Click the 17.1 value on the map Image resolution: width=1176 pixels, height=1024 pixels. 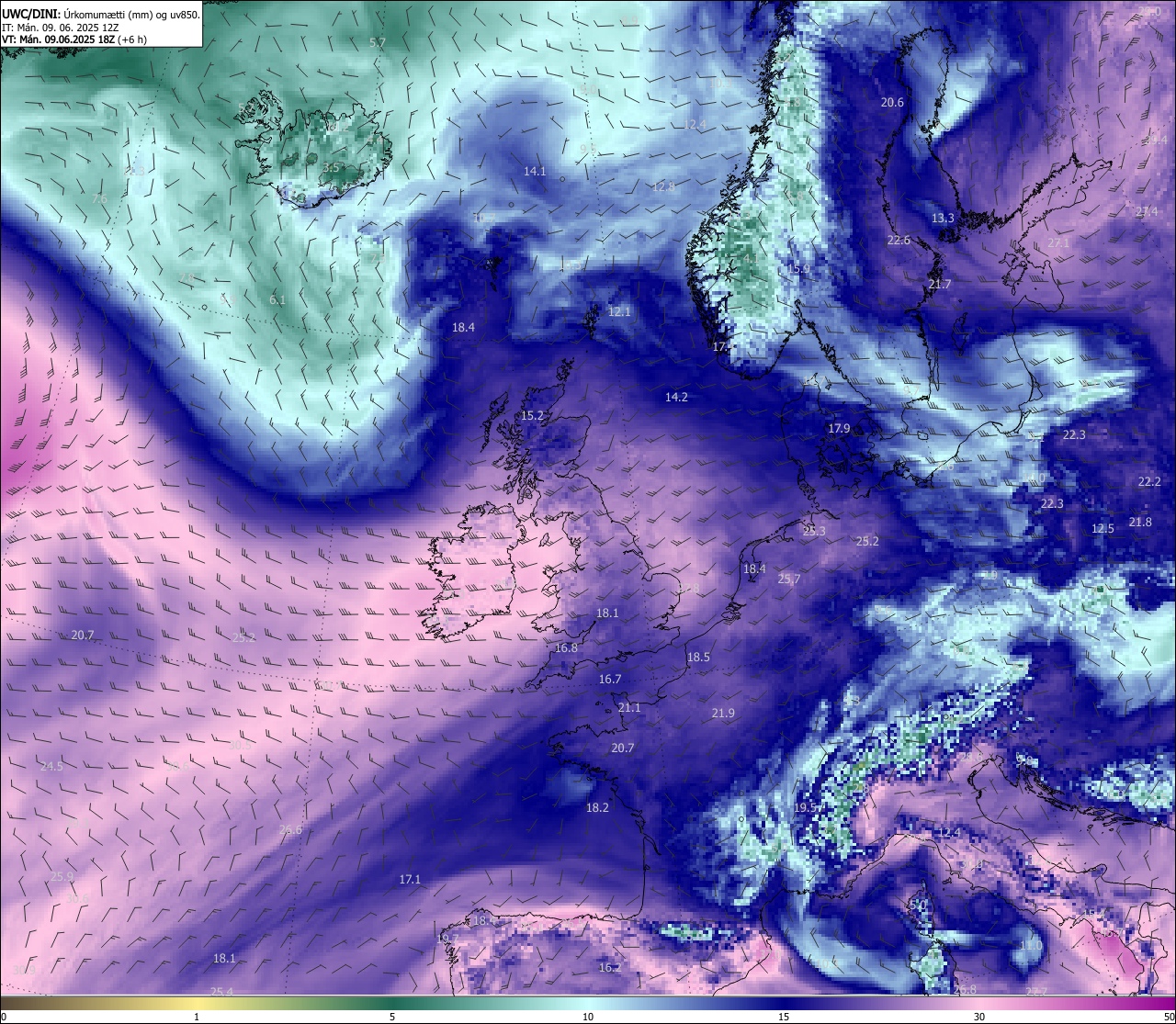410,879
